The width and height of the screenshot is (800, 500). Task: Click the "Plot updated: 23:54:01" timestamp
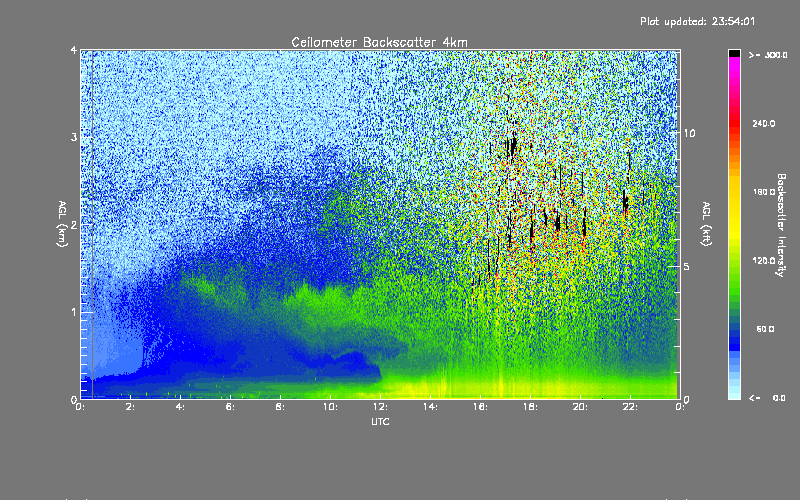697,21
